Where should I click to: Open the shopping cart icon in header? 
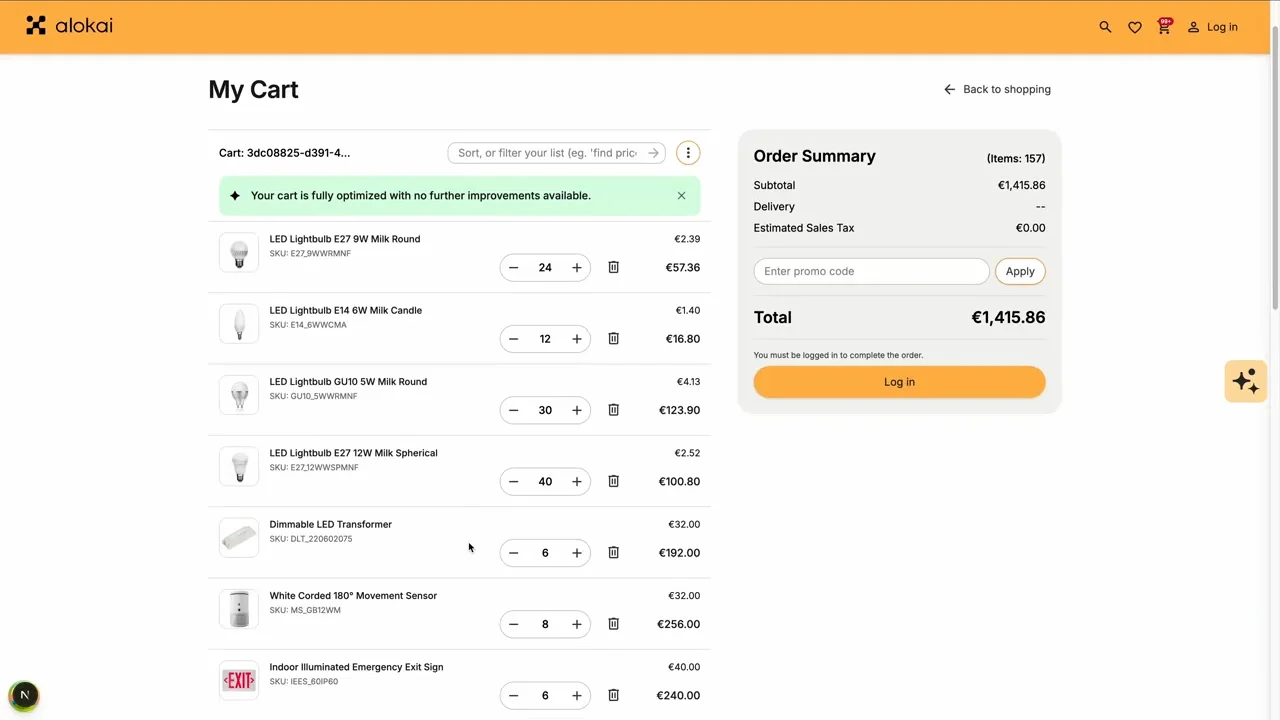point(1164,26)
